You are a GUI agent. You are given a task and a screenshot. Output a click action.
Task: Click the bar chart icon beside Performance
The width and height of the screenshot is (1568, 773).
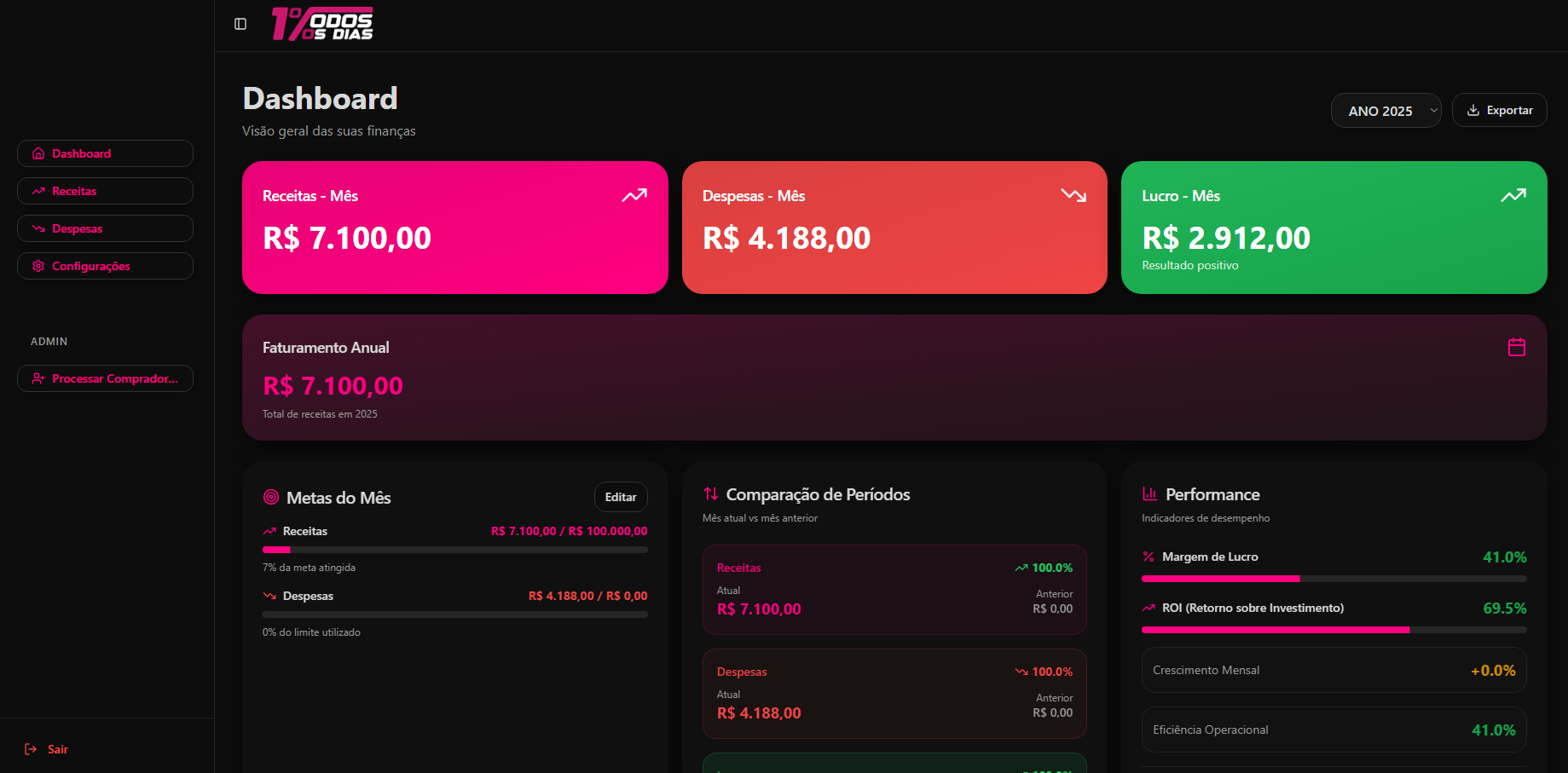click(1149, 493)
